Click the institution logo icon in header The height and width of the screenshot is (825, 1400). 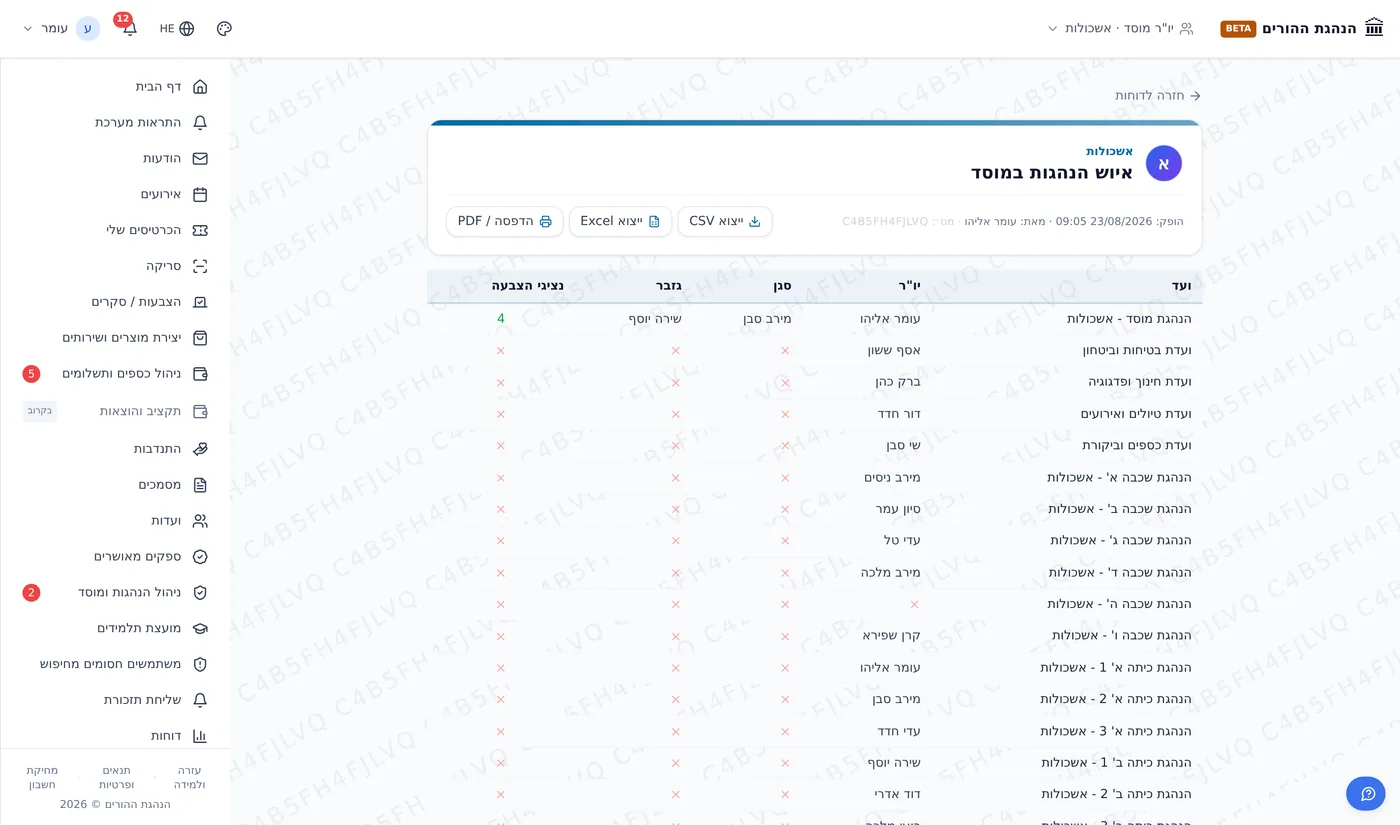(1374, 28)
